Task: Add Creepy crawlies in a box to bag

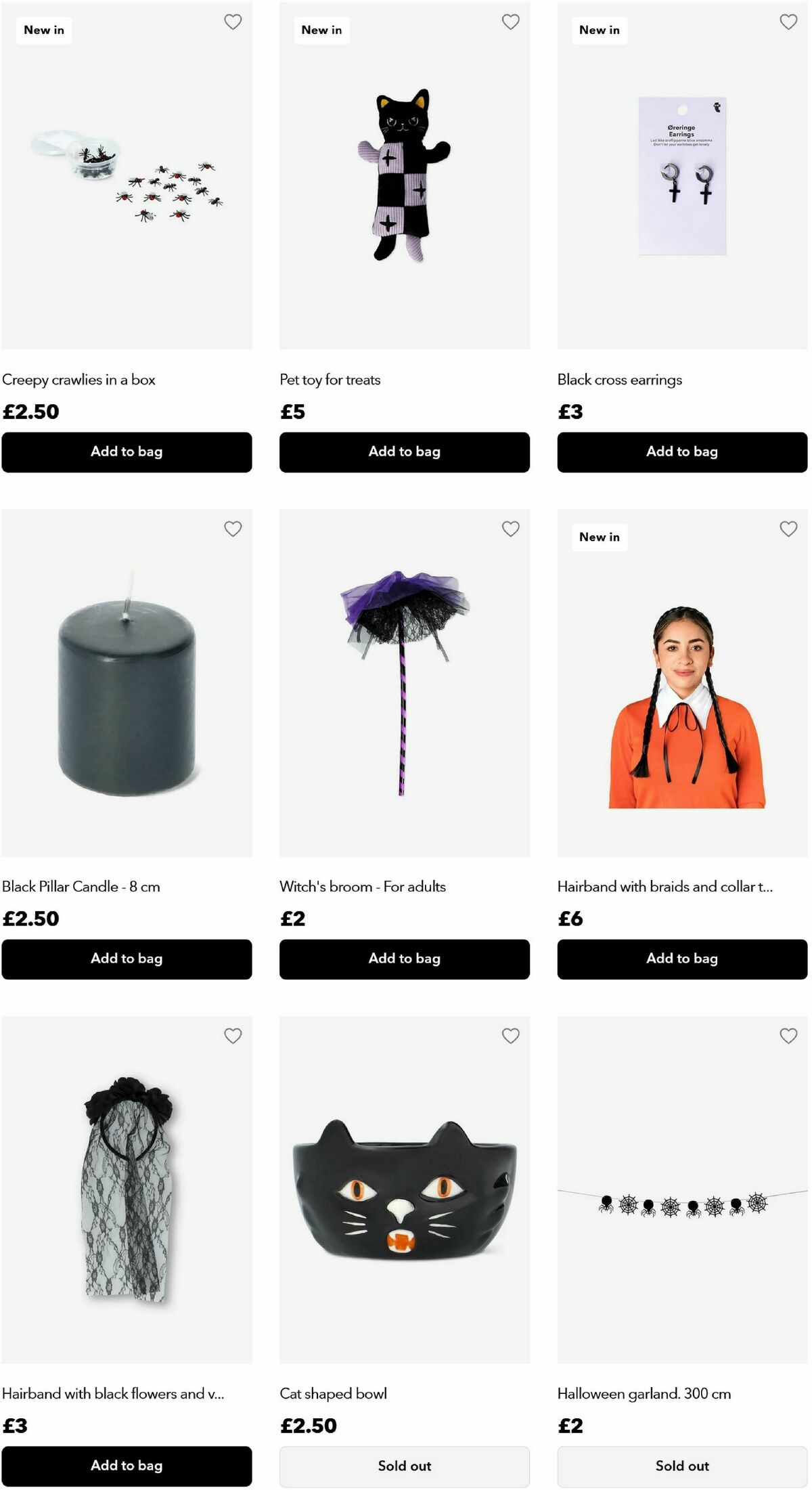Action: click(127, 452)
